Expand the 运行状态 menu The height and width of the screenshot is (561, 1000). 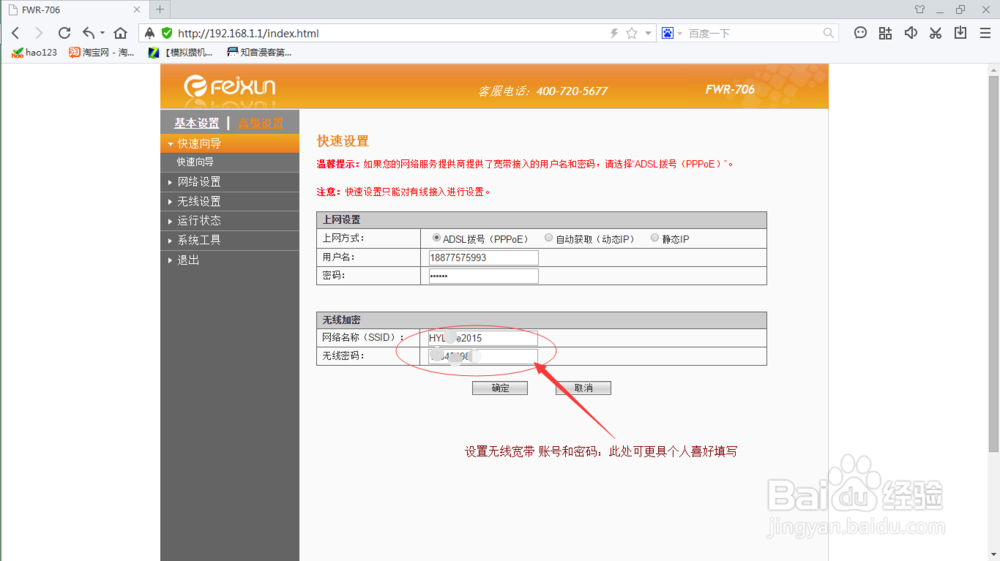point(230,221)
